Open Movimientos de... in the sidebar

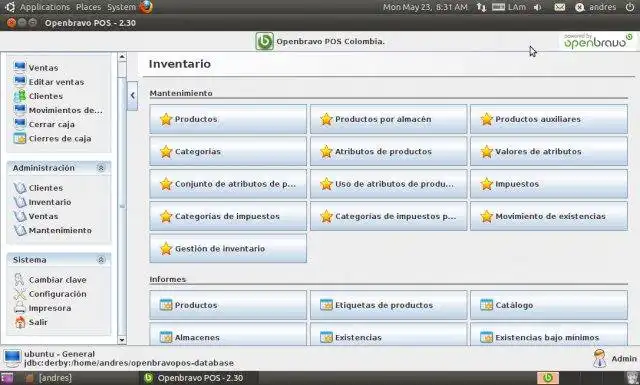(58, 110)
